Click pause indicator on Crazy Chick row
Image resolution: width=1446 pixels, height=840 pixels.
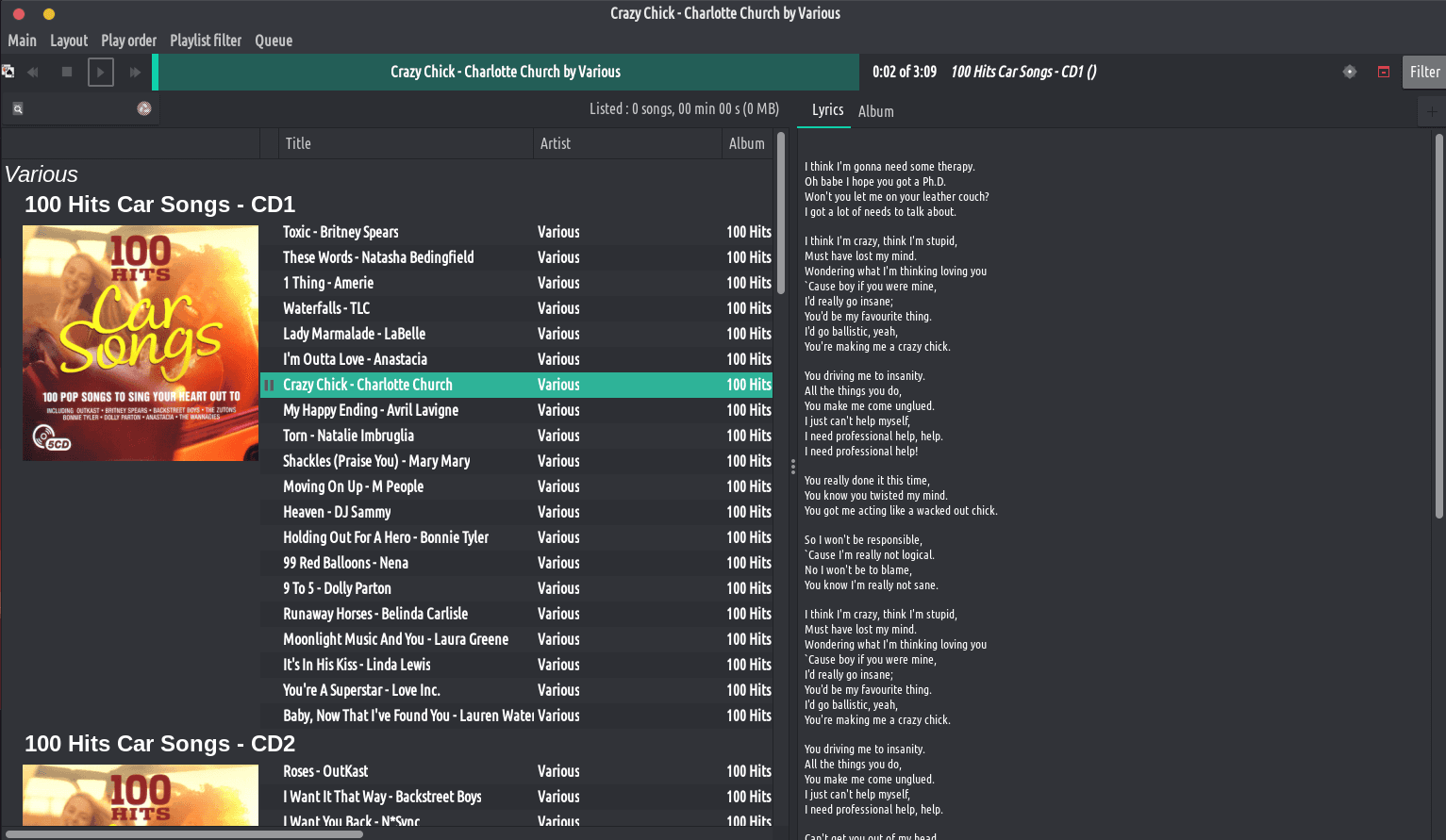(269, 385)
